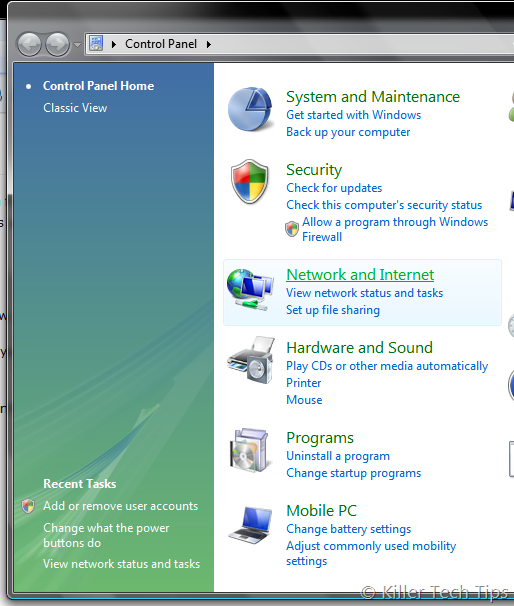Click Change startup programs
This screenshot has height=606, width=514.
[x=354, y=473]
